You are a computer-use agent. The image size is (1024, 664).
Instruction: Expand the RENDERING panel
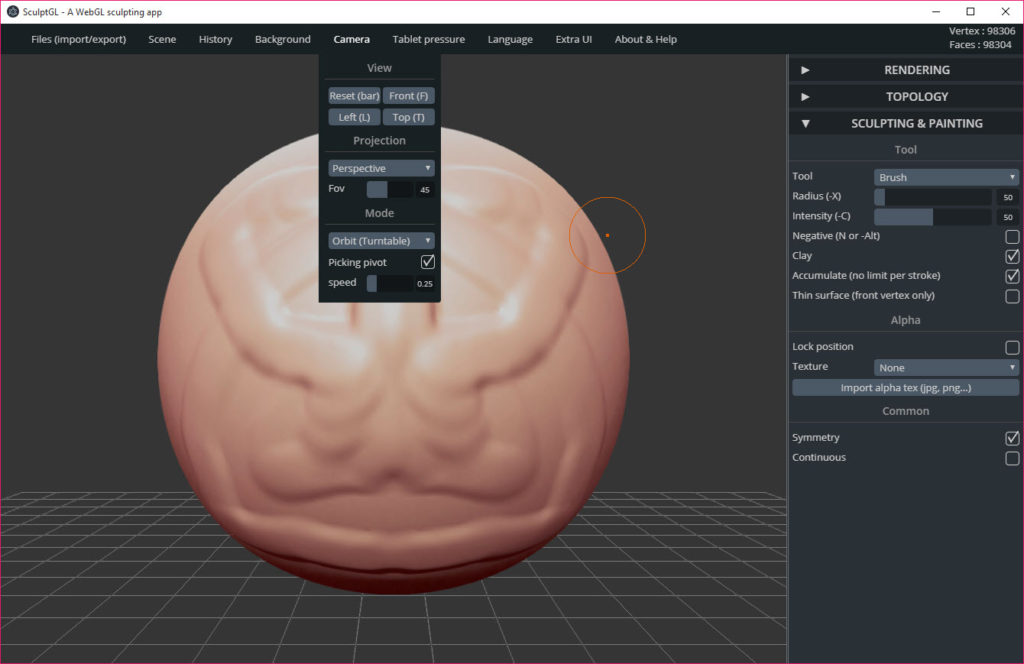pyautogui.click(x=904, y=69)
